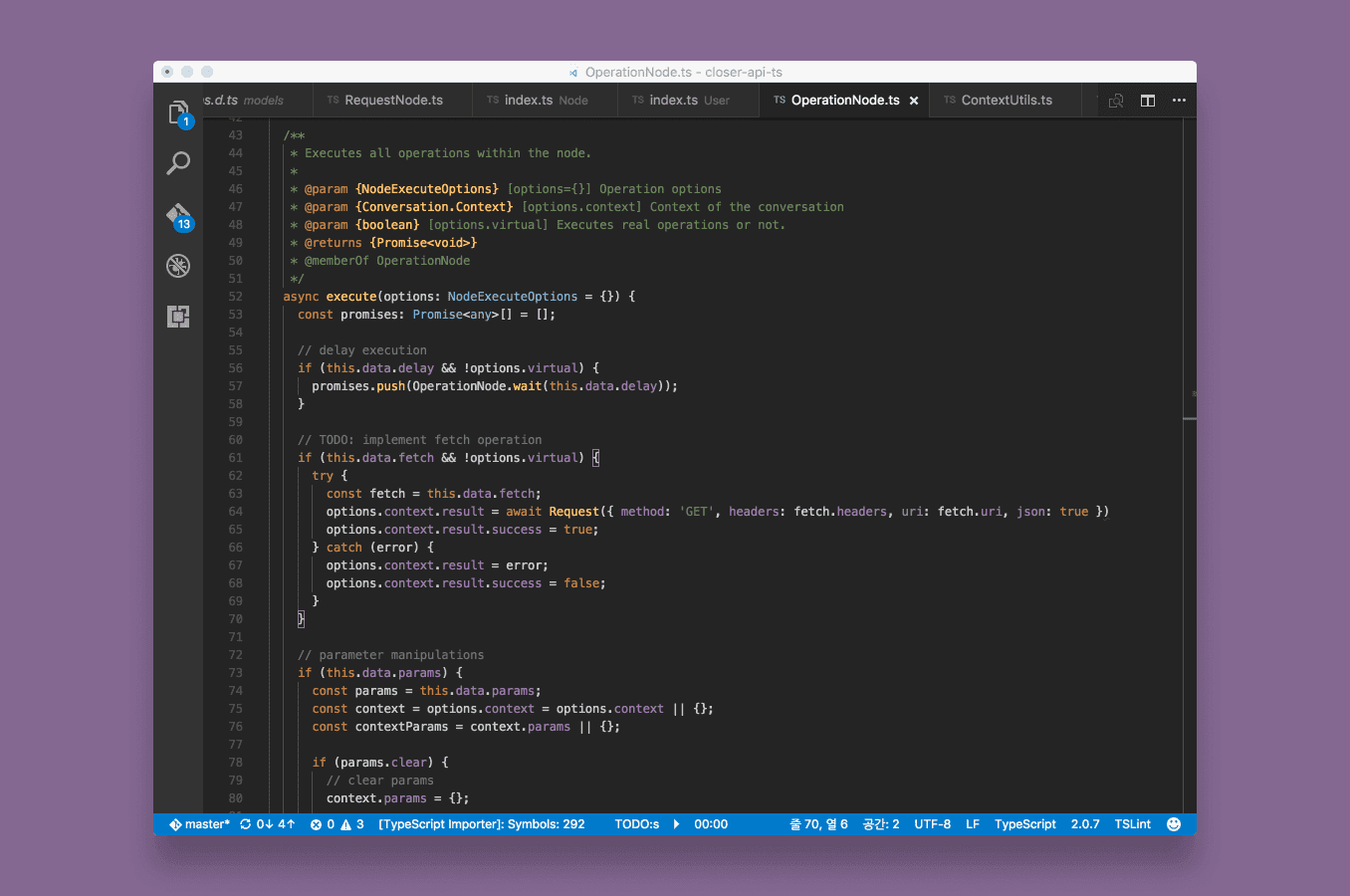Open the More Actions ellipsis menu

pyautogui.click(x=1179, y=100)
